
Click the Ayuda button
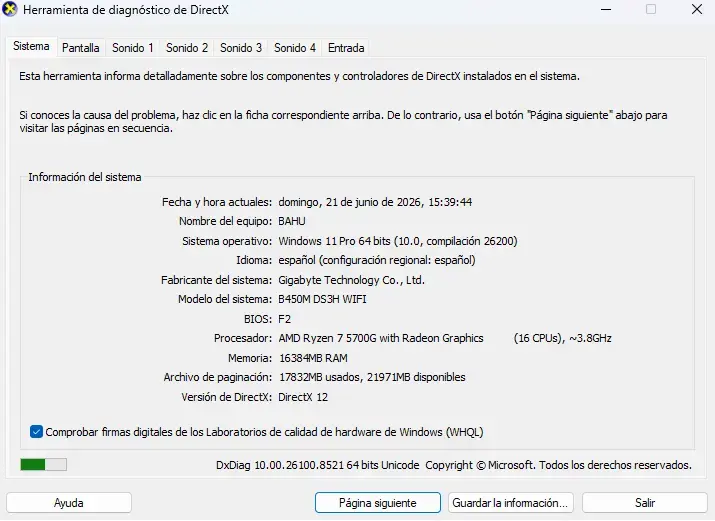(x=69, y=503)
